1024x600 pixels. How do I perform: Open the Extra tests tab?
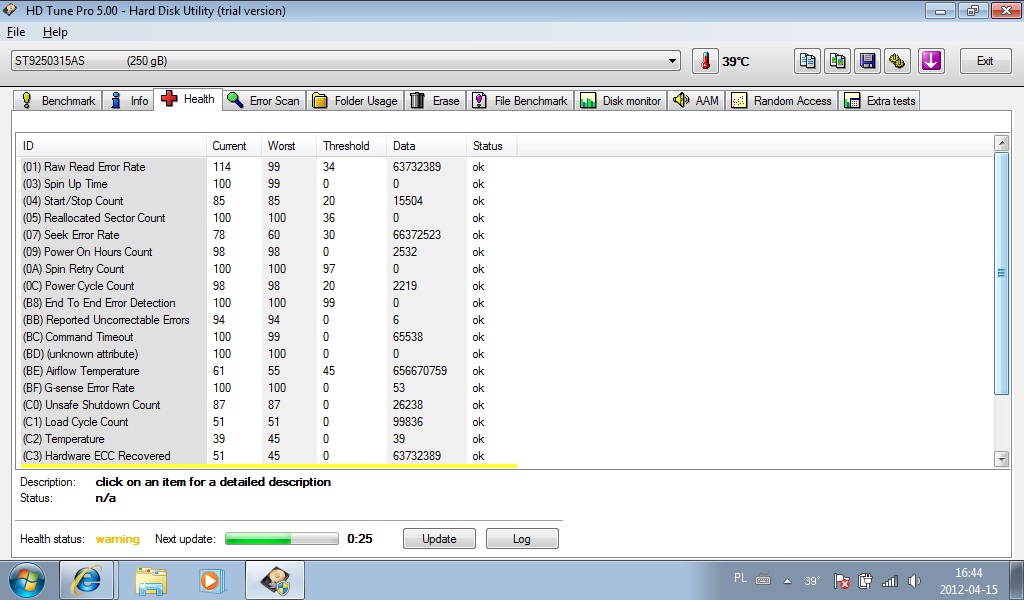[880, 101]
